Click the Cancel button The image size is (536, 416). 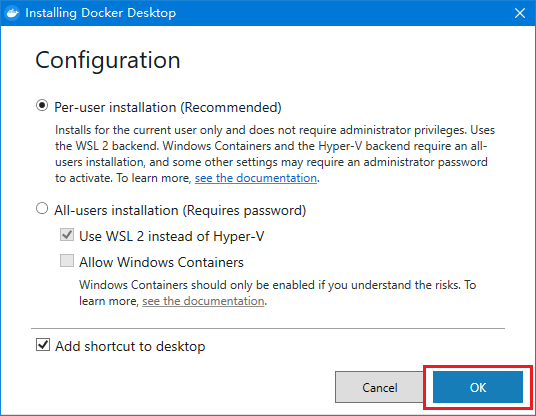pyautogui.click(x=380, y=387)
